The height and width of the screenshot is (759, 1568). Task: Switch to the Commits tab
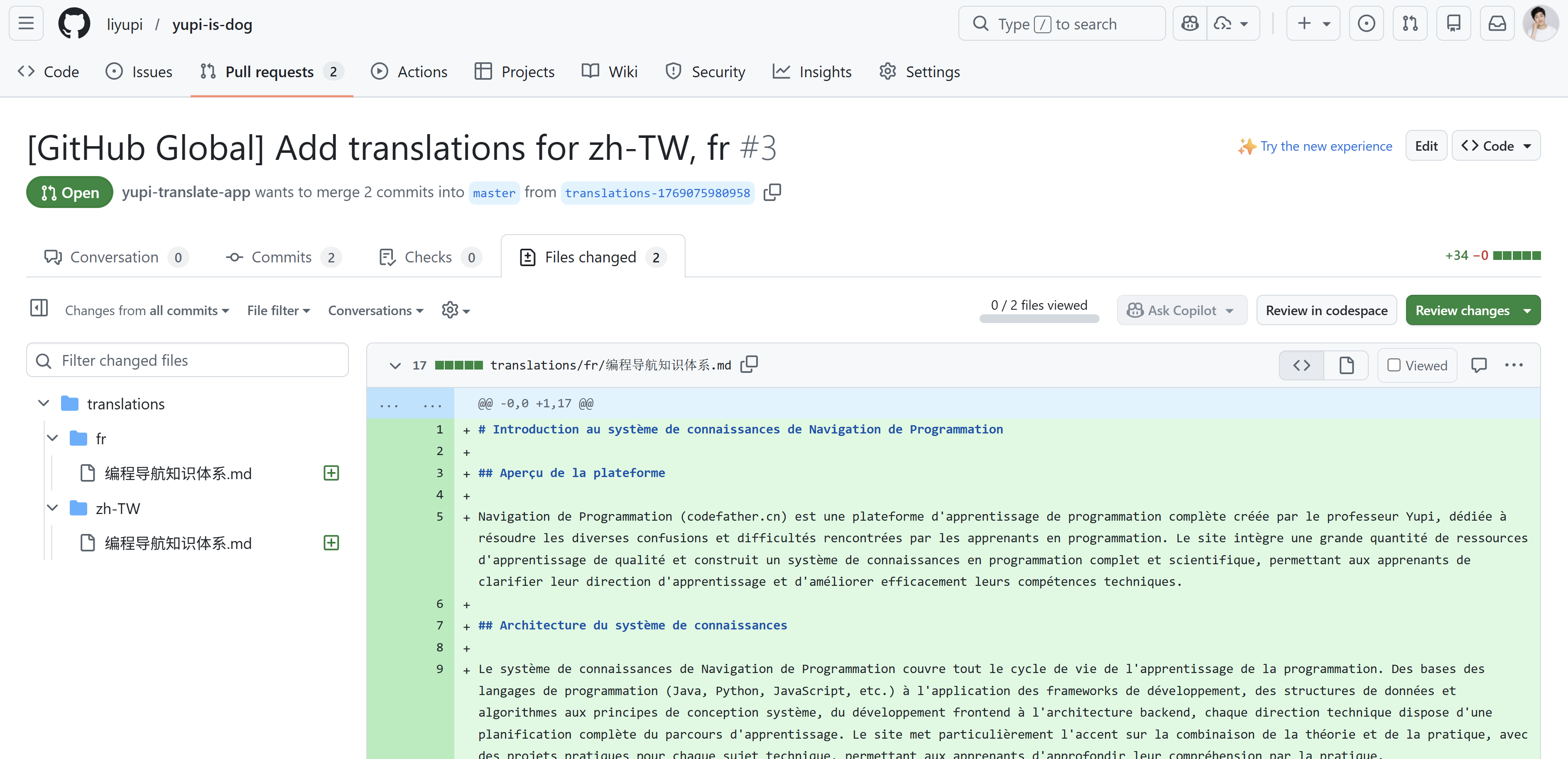tap(282, 257)
